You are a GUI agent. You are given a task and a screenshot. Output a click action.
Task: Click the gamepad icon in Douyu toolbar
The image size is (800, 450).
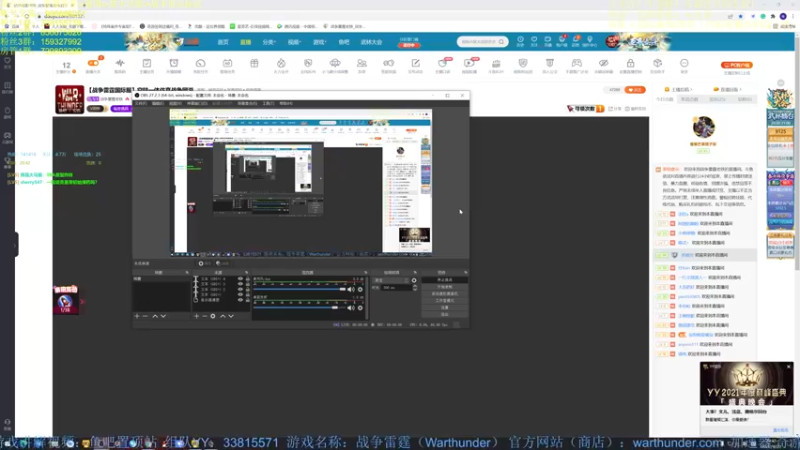click(577, 63)
